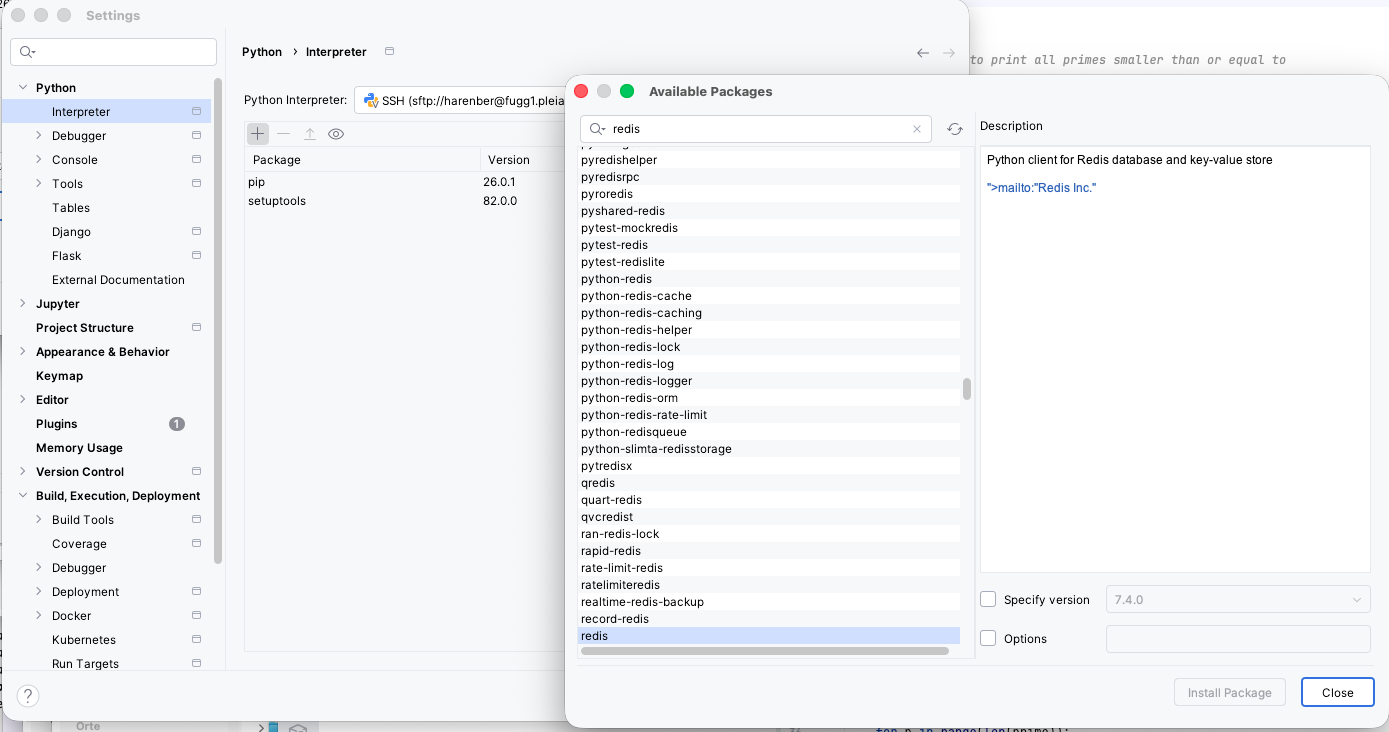
Task: Enable the Specify version checkbox
Action: point(988,600)
